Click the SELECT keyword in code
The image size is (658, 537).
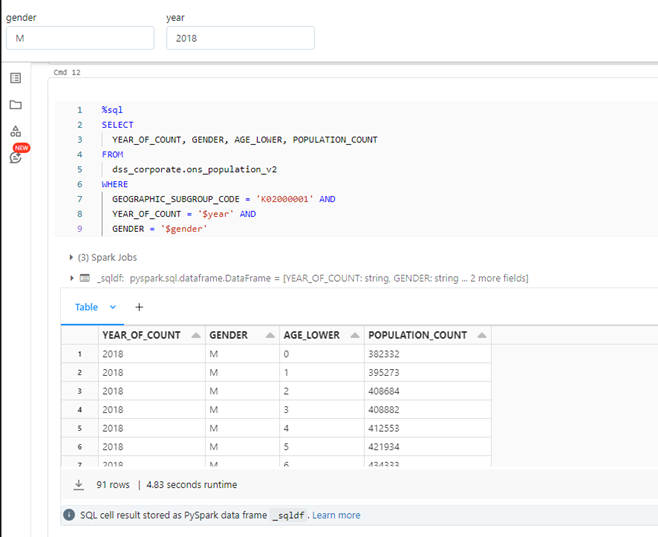coord(118,125)
